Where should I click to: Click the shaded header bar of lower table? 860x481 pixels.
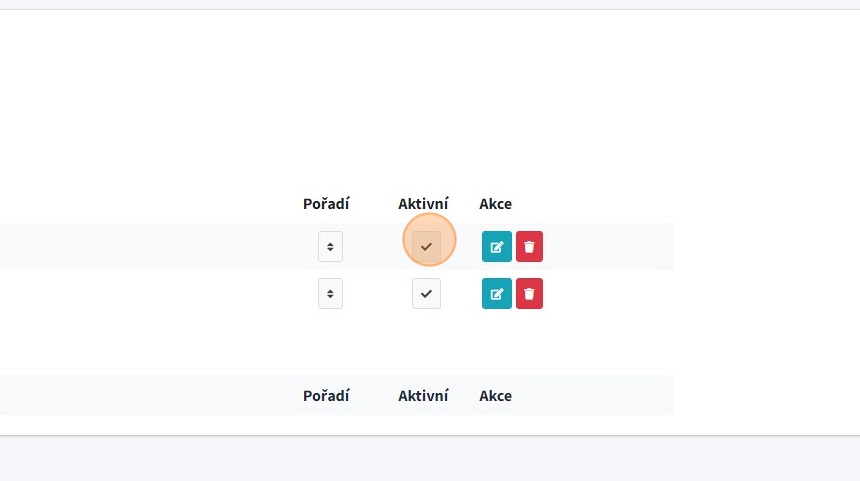(150, 395)
